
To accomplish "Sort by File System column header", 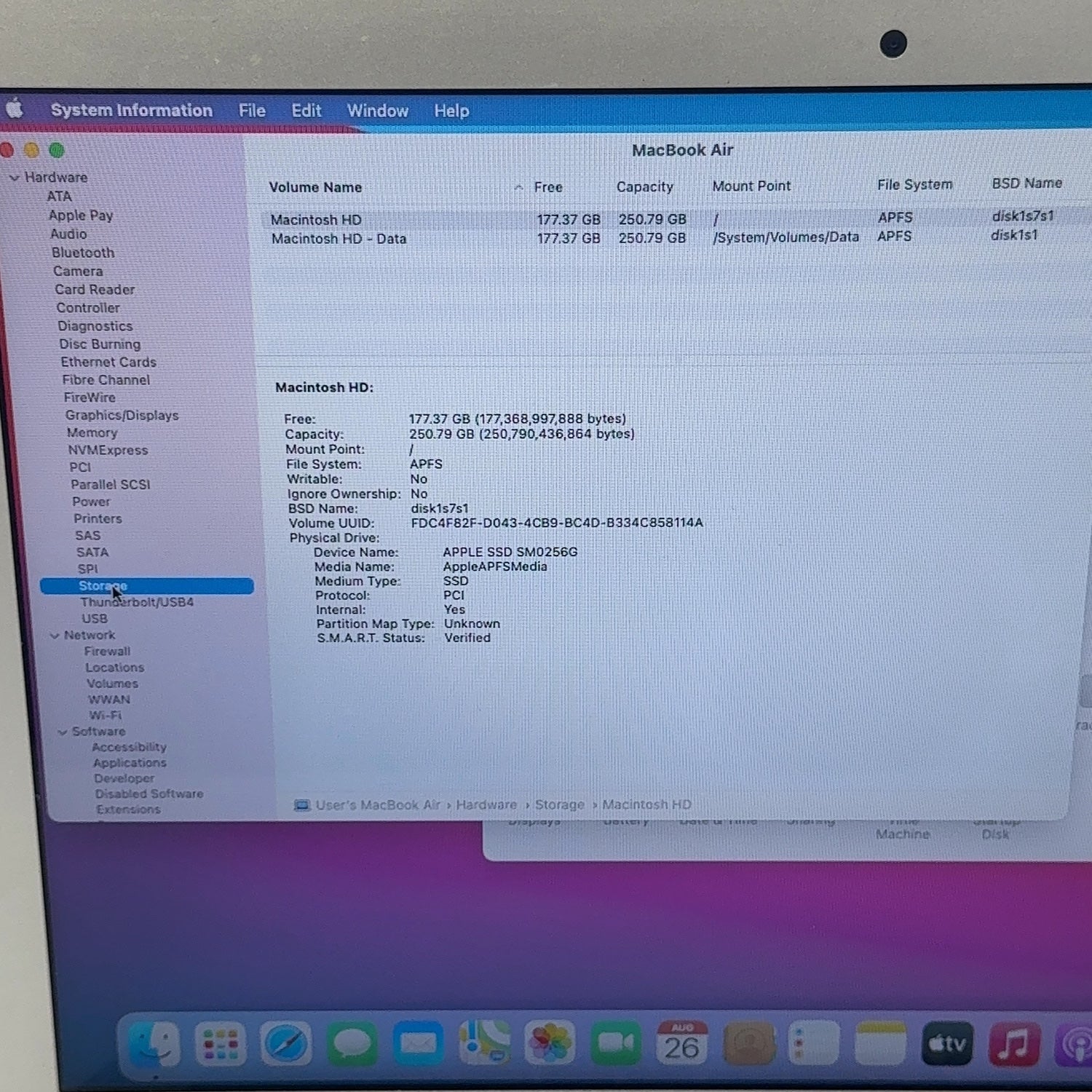I will coord(914,184).
